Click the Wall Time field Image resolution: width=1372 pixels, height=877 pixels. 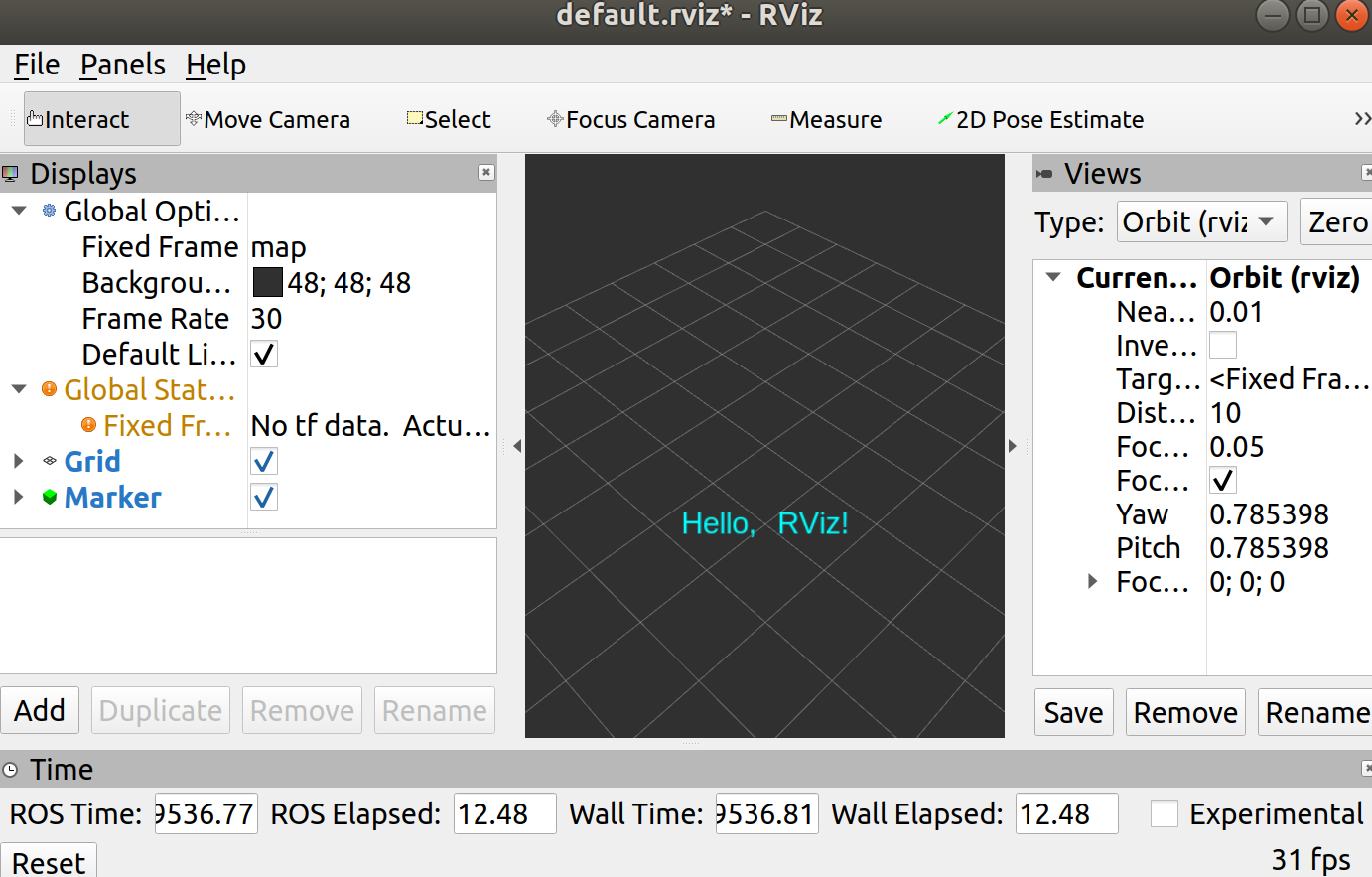click(x=767, y=813)
